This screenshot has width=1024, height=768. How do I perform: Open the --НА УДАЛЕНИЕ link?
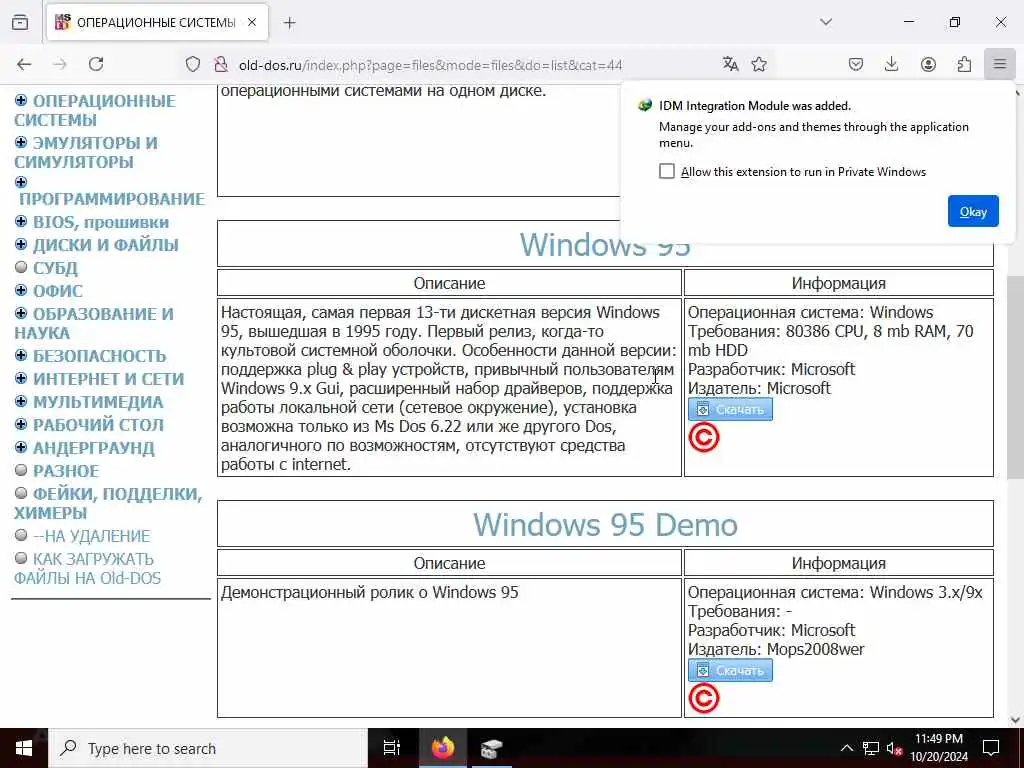coord(91,536)
